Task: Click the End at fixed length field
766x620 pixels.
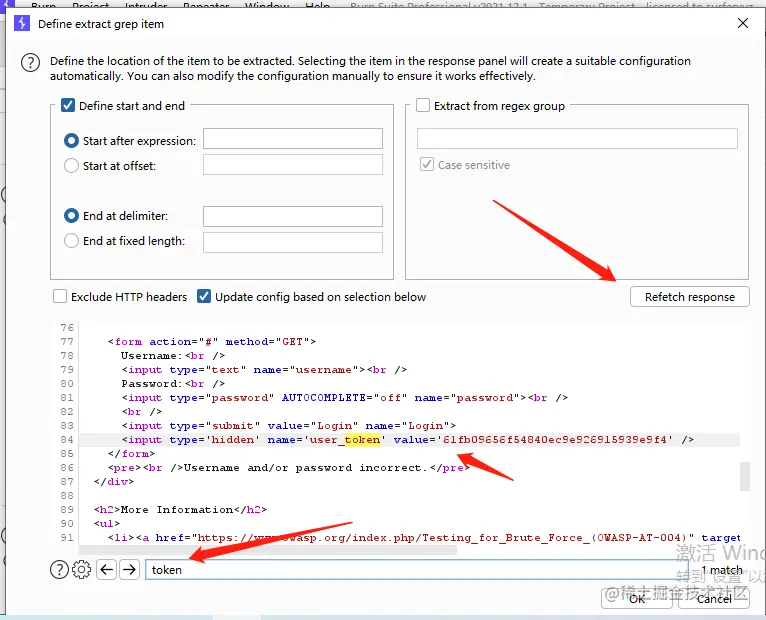Action: click(293, 242)
